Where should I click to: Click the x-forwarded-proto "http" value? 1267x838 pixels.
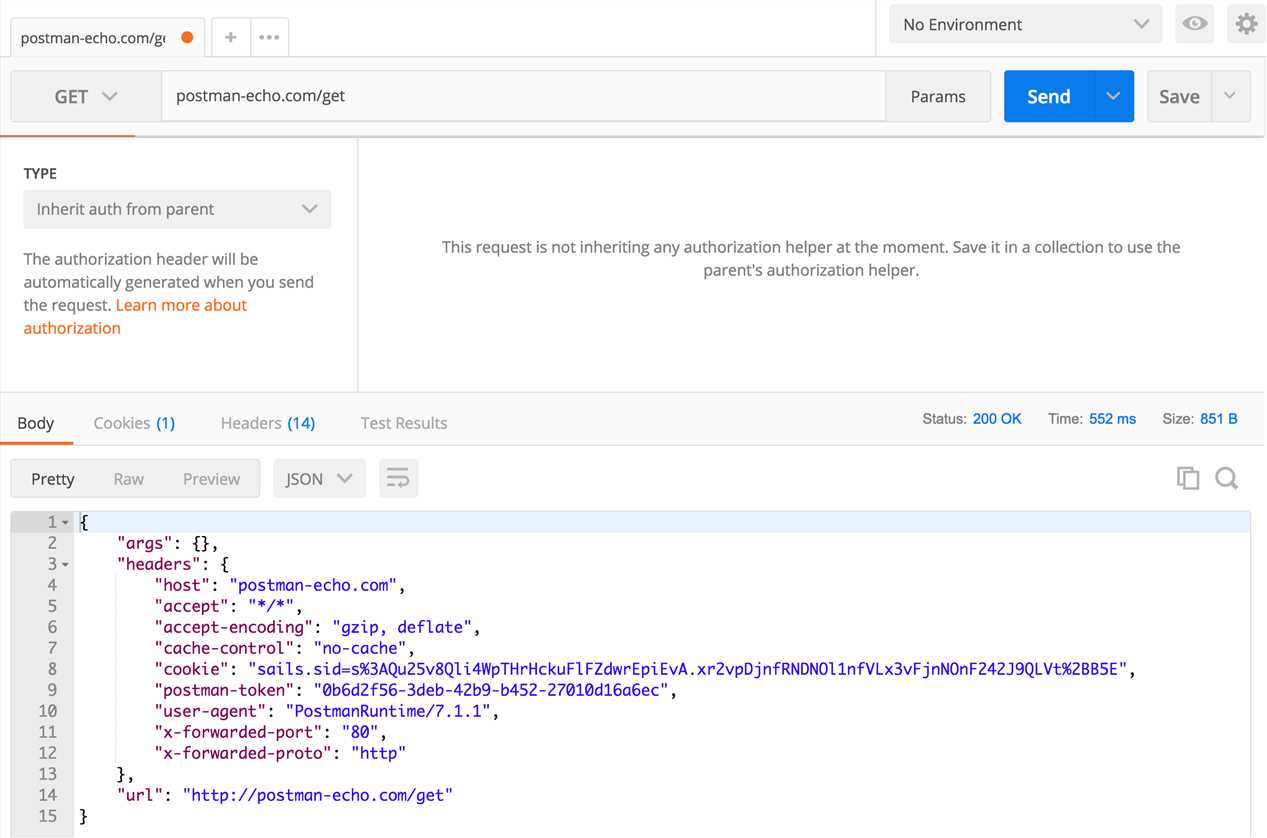pos(378,753)
